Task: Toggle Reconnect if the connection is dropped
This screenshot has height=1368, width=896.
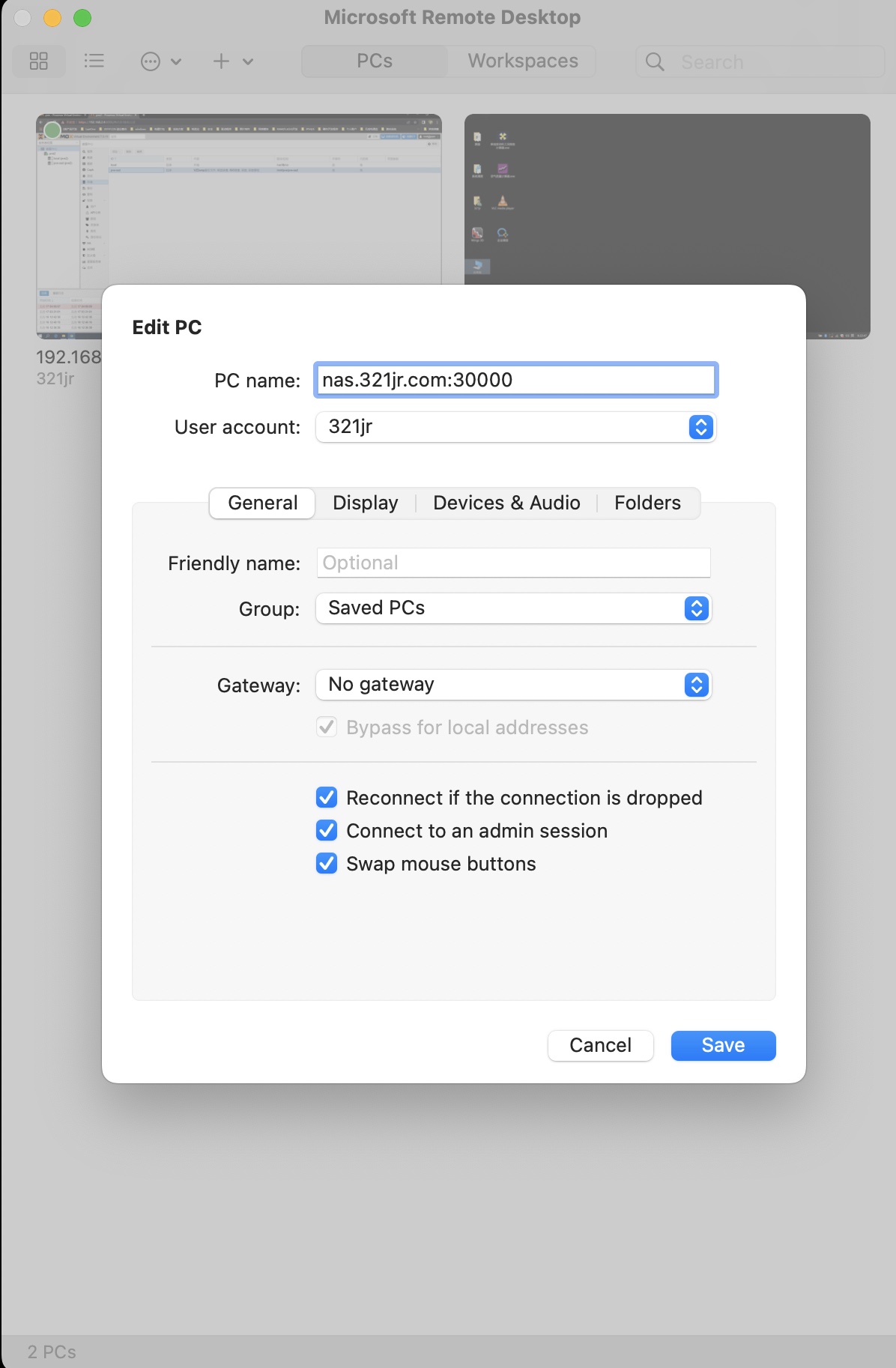Action: [327, 797]
